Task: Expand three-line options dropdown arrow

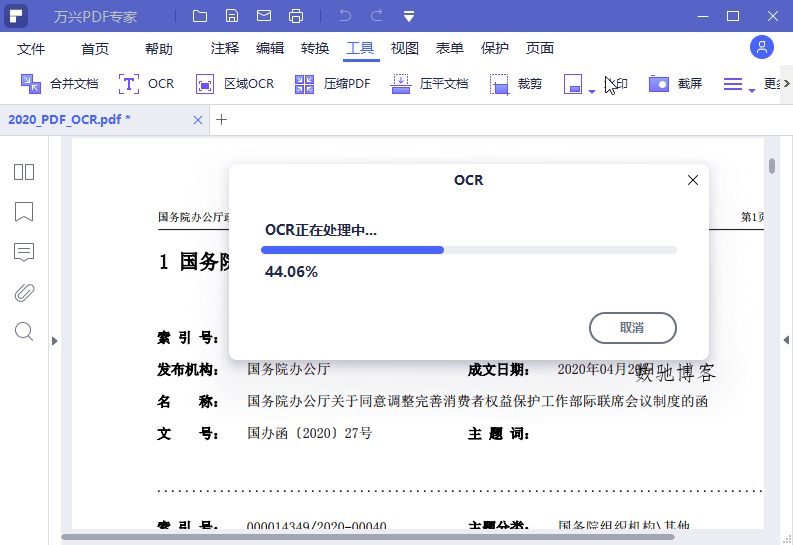Action: 752,91
